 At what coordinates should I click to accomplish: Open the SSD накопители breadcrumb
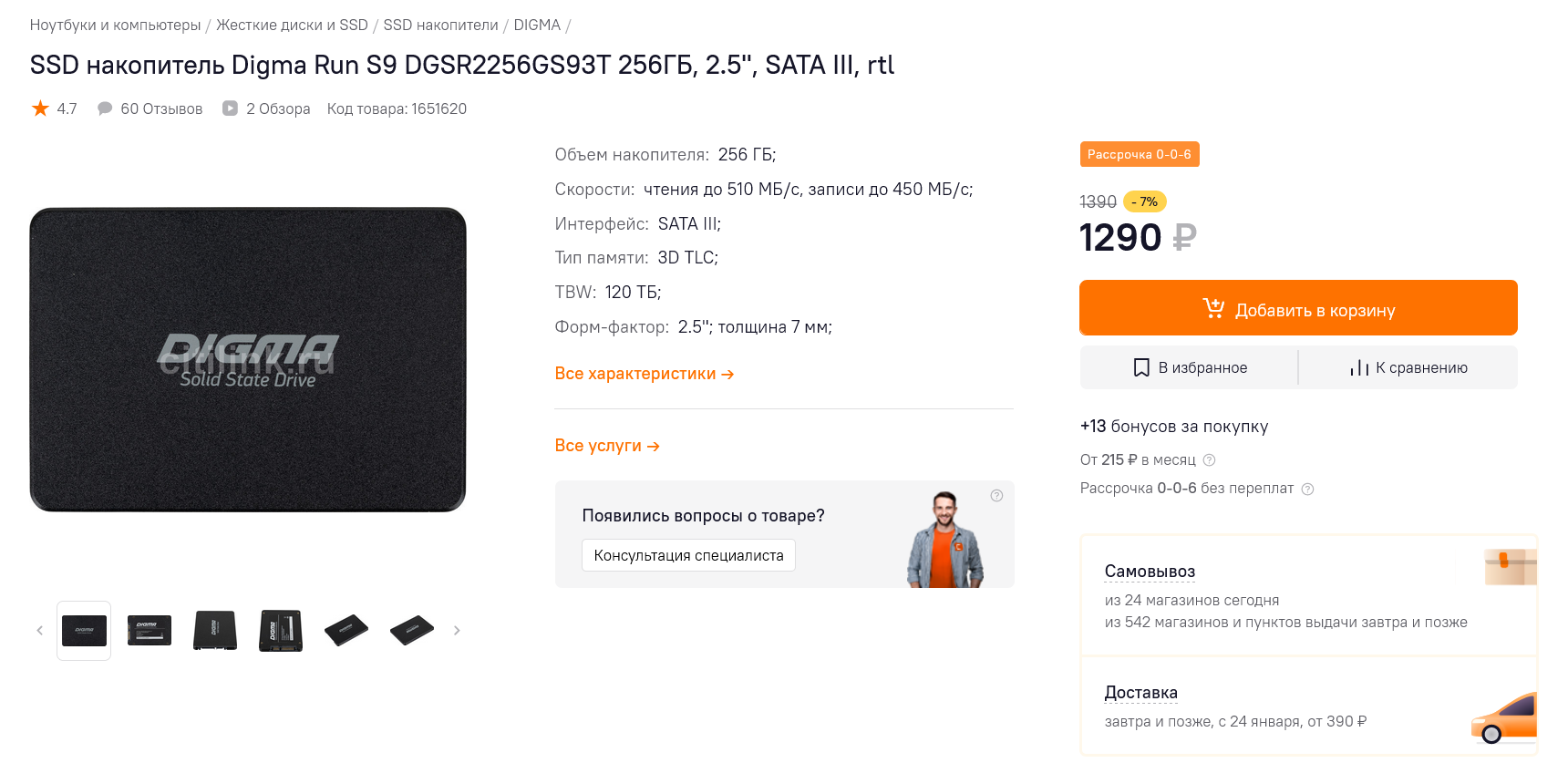pyautogui.click(x=440, y=26)
